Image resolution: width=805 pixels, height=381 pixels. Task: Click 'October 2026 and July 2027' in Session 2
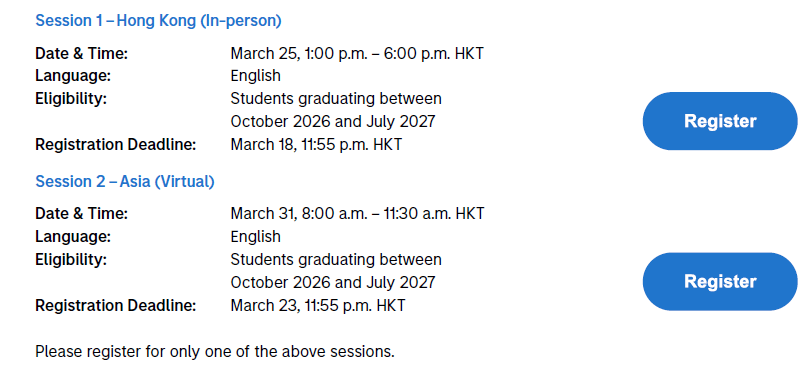[x=333, y=282]
